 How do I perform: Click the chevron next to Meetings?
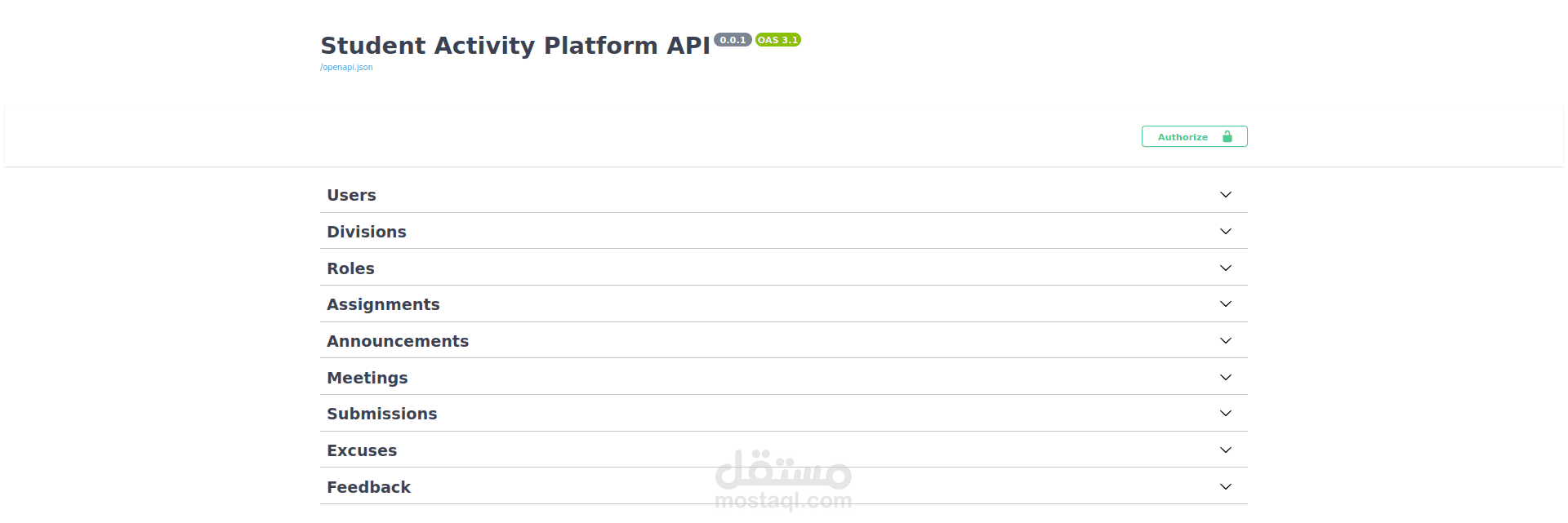pos(1225,377)
